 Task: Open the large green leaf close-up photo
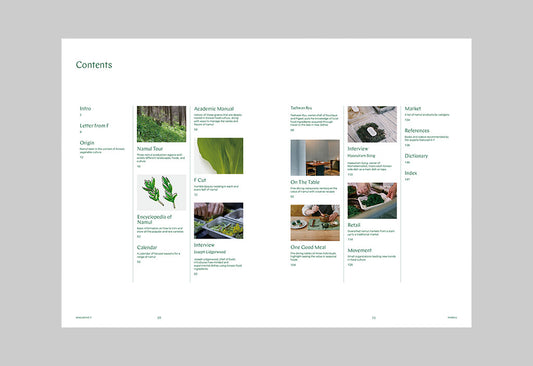pyautogui.click(x=219, y=156)
